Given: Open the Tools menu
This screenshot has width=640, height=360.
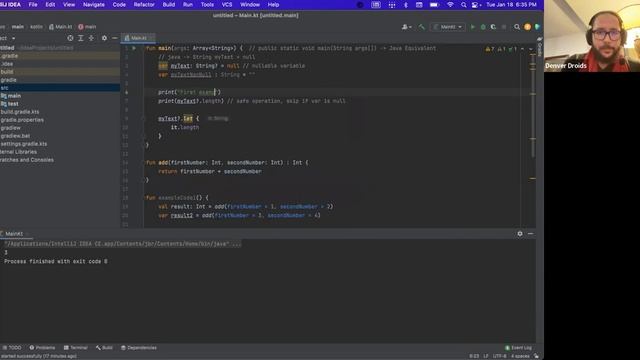Looking at the screenshot, I should [207, 4].
